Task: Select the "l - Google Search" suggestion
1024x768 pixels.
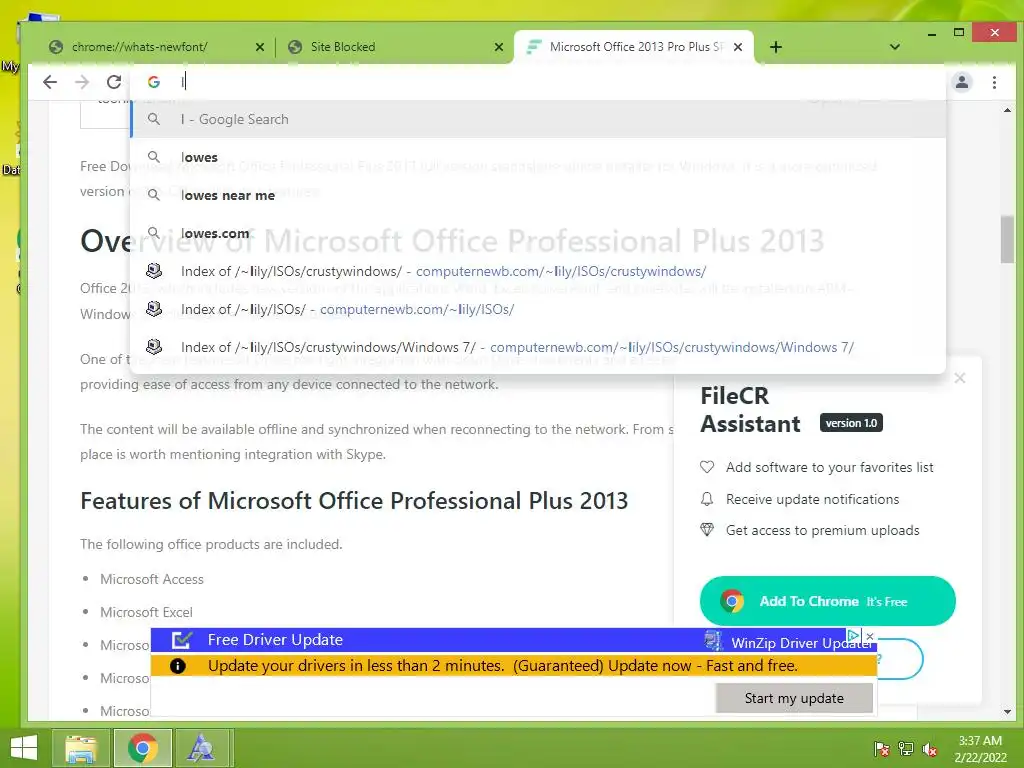Action: click(x=538, y=120)
